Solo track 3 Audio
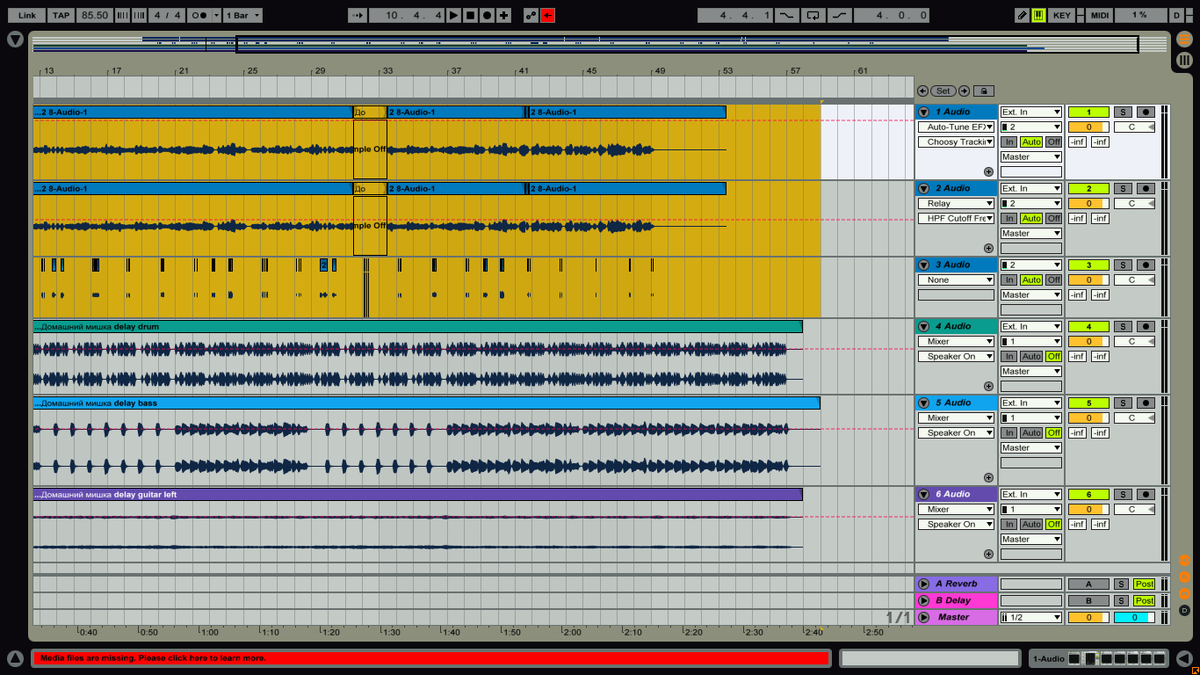Image resolution: width=1200 pixels, height=675 pixels. coord(1123,265)
